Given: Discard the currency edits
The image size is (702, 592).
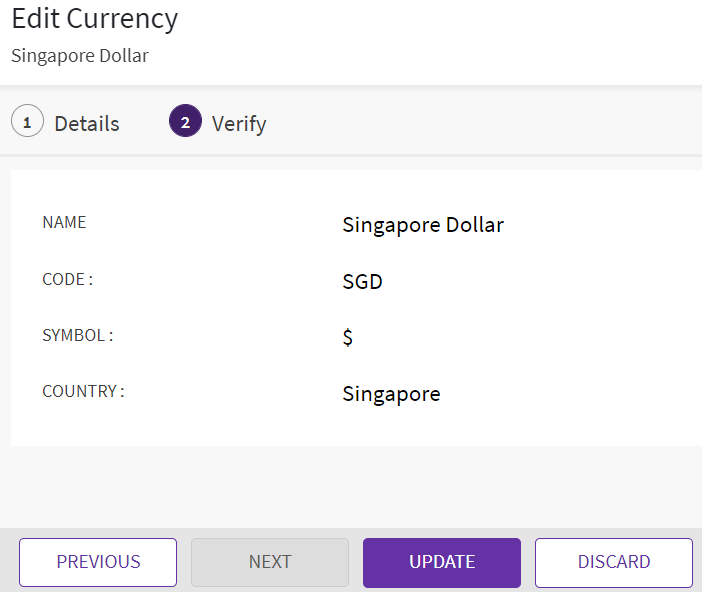Looking at the screenshot, I should [x=614, y=562].
